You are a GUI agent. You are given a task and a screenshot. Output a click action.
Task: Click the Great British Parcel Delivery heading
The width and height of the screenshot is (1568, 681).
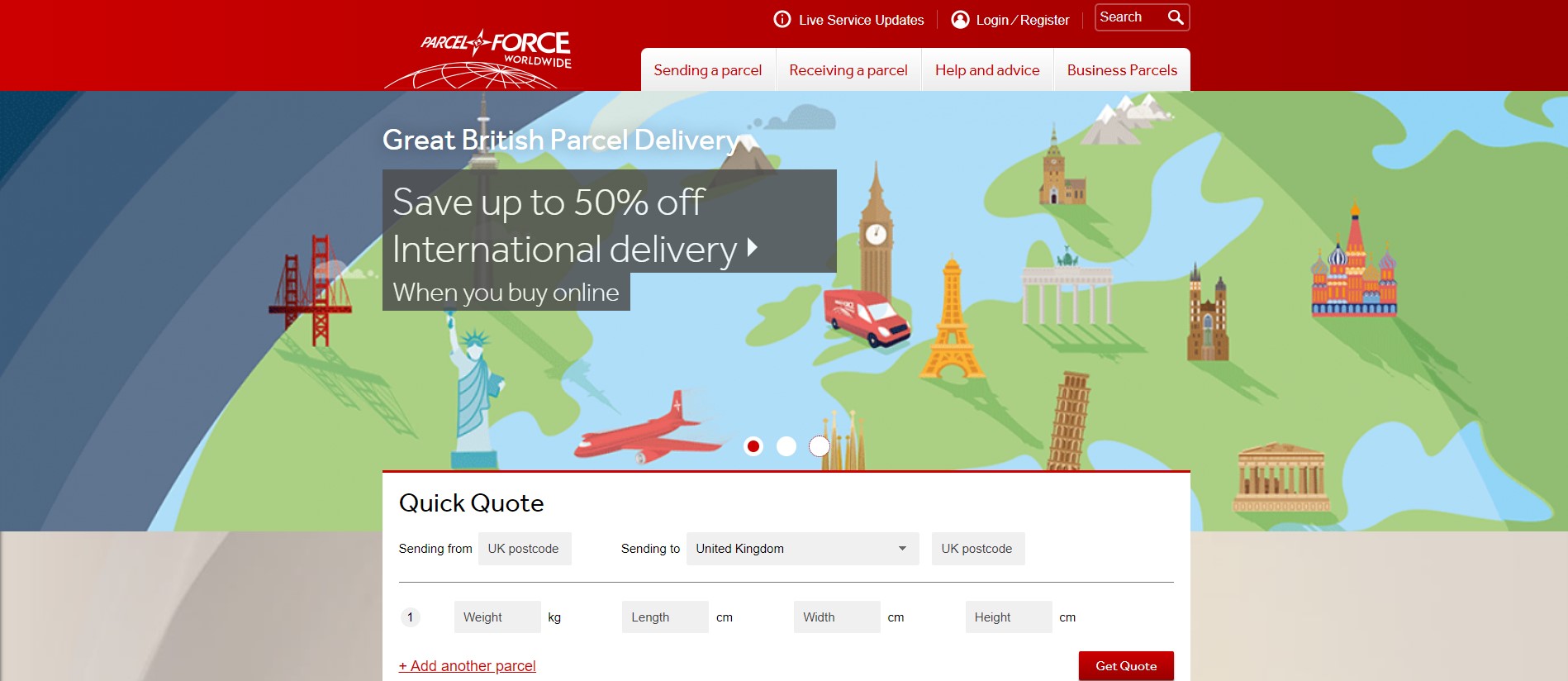[x=561, y=140]
